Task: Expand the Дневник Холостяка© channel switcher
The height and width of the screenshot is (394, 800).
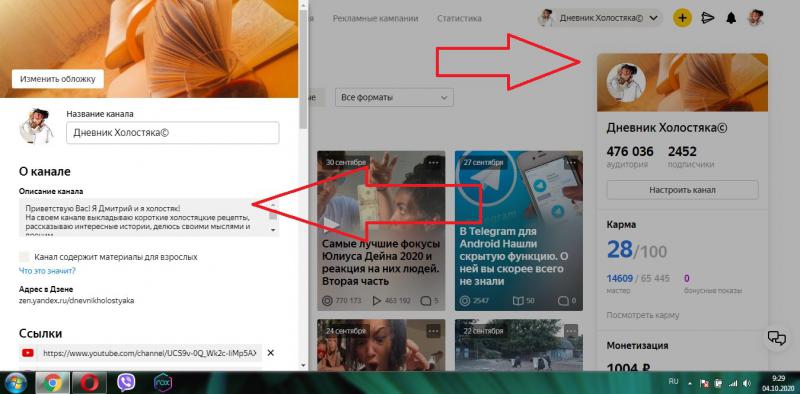Action: [600, 18]
